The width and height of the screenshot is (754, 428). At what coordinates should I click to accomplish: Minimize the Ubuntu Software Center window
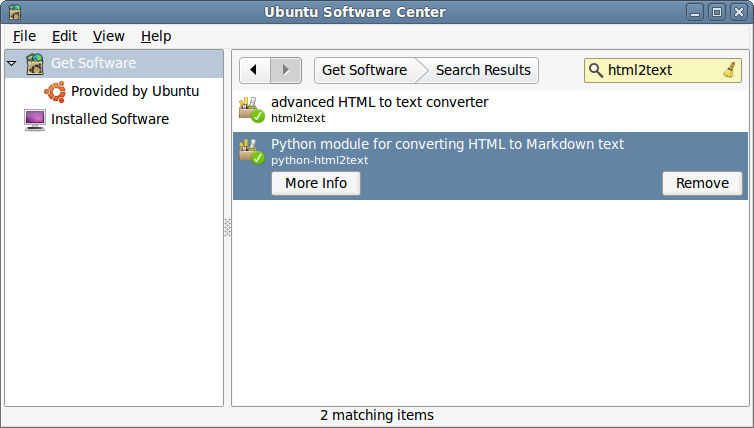click(695, 12)
